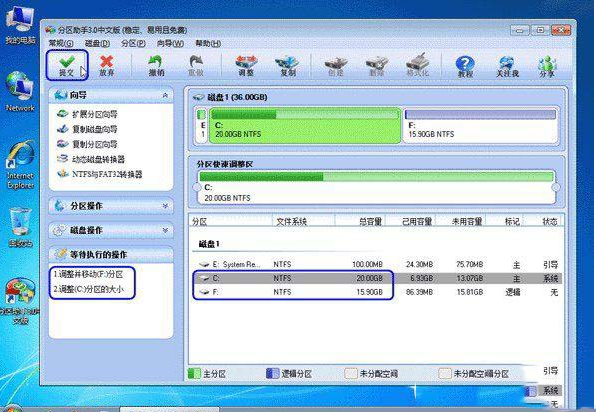
Task: Expand the 磁盘操作 panel
Action: point(111,230)
